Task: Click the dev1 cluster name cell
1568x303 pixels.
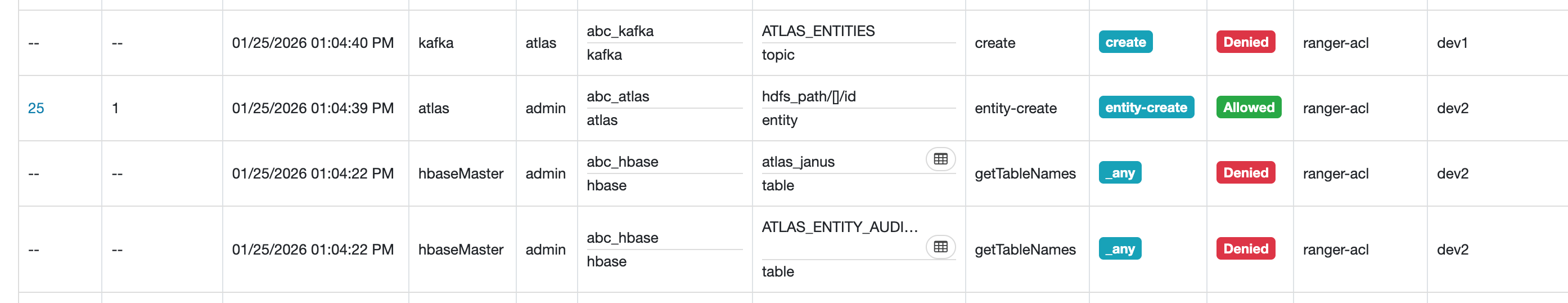Action: (1452, 43)
